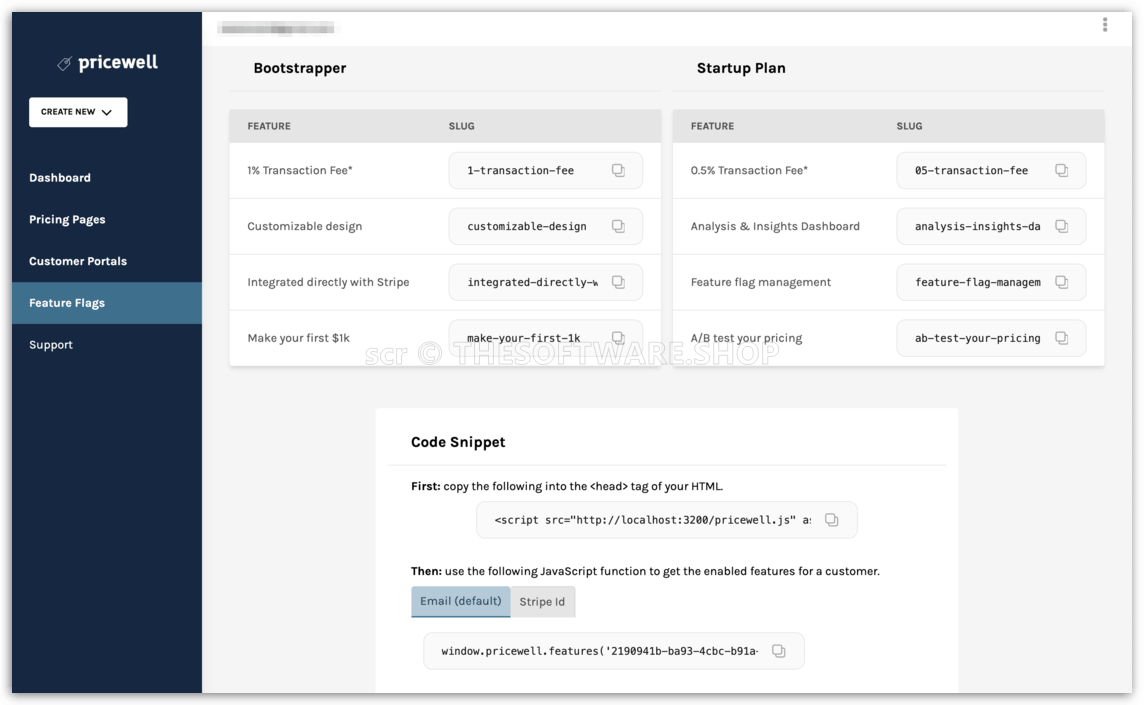Open the three-dot options menu
This screenshot has width=1144, height=705.
pos(1105,25)
